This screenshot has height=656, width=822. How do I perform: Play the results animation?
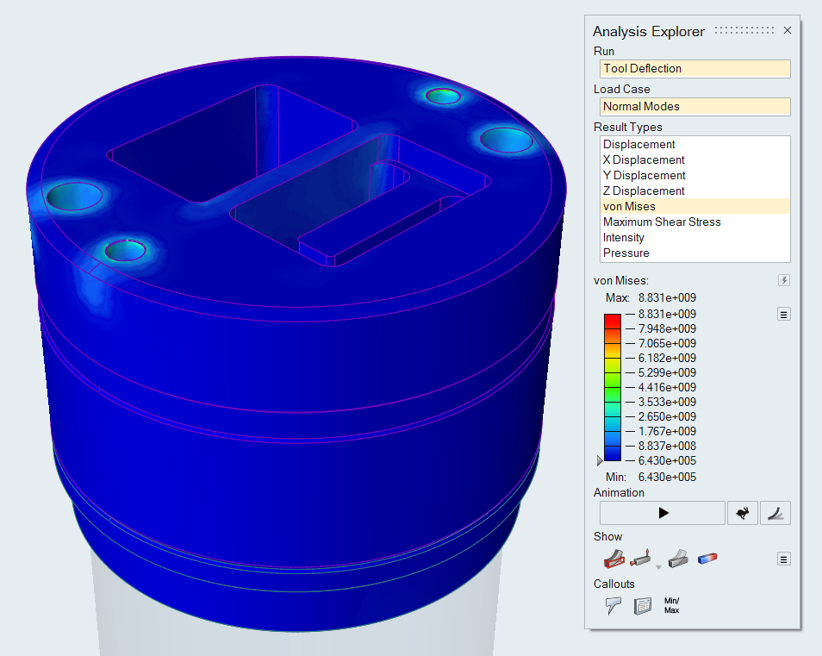[x=662, y=513]
